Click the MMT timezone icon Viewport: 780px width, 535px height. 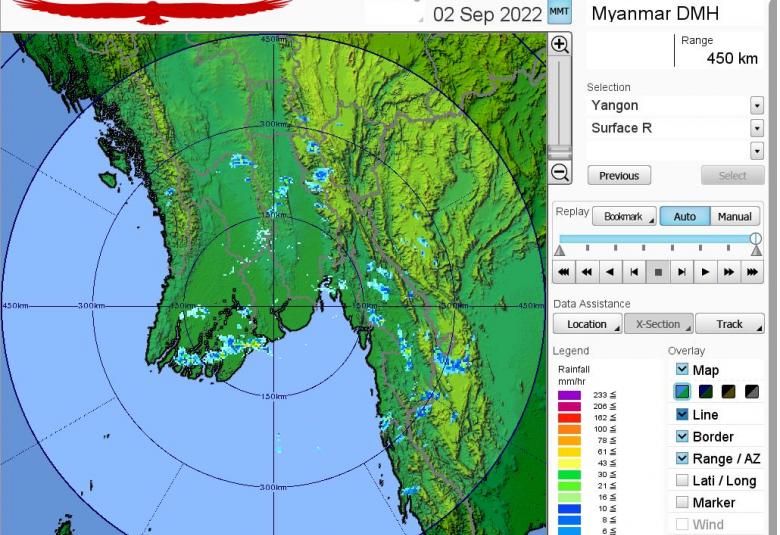click(x=560, y=14)
